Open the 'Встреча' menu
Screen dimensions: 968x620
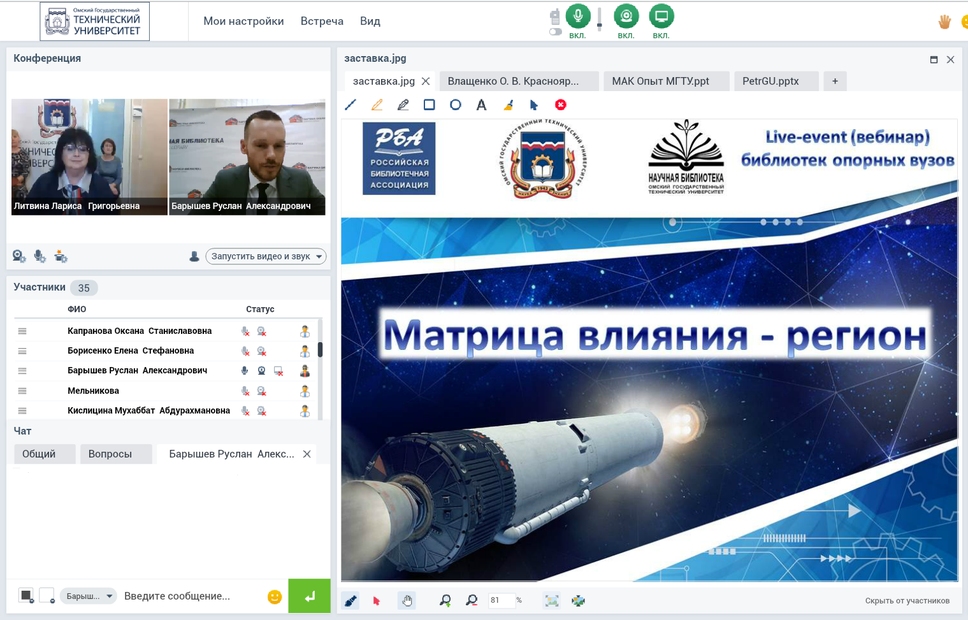pyautogui.click(x=321, y=20)
